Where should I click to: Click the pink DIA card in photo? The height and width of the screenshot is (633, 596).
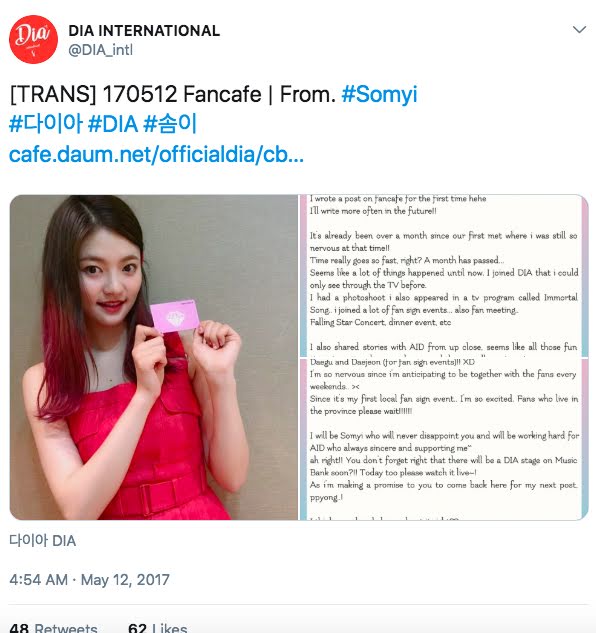tap(175, 316)
